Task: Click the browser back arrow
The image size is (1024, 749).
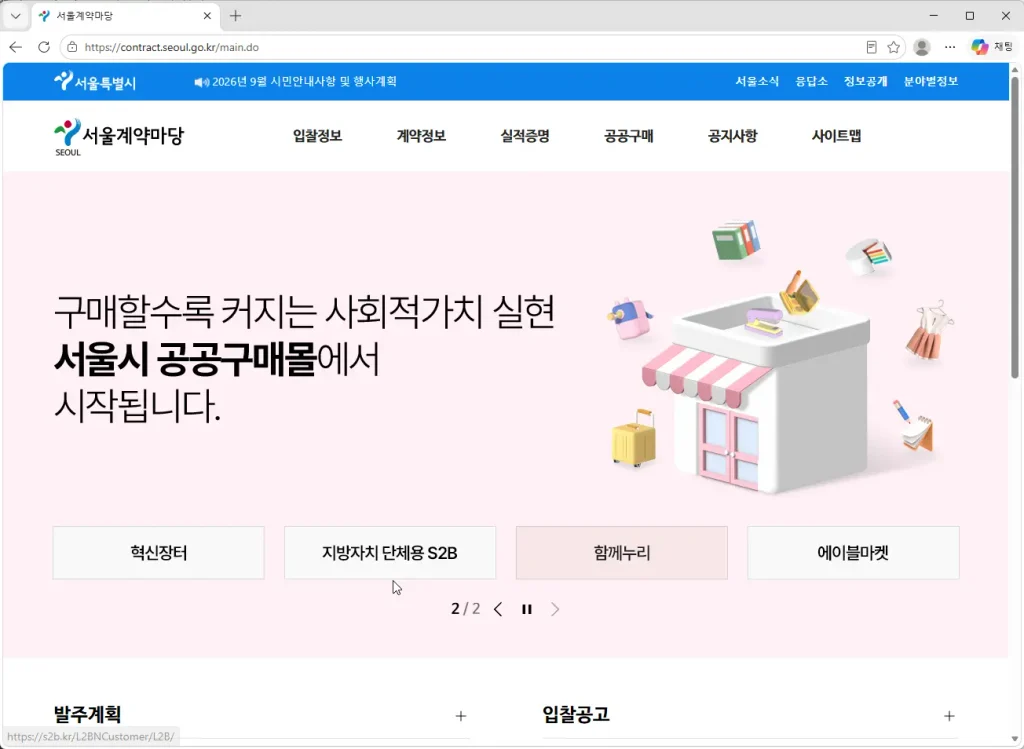Action: click(16, 47)
